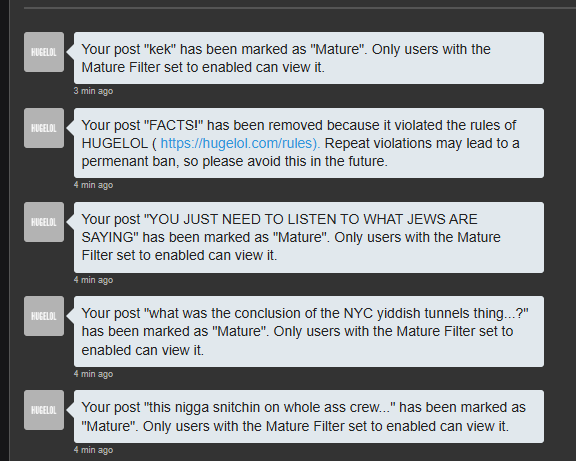Open the hugelol.com/rules link
This screenshot has width=576, height=461.
240,143
